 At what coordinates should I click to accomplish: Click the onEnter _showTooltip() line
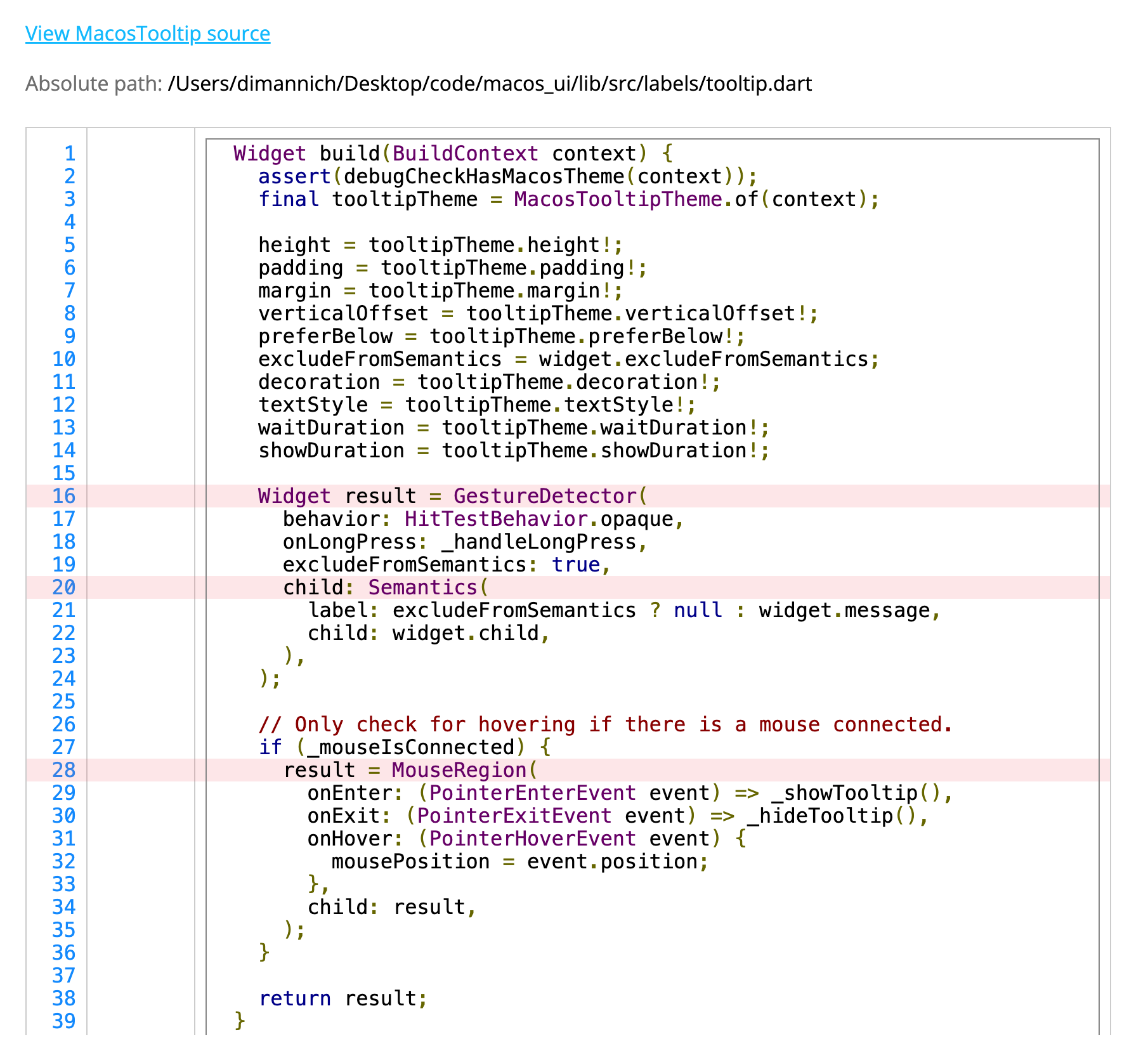click(630, 793)
